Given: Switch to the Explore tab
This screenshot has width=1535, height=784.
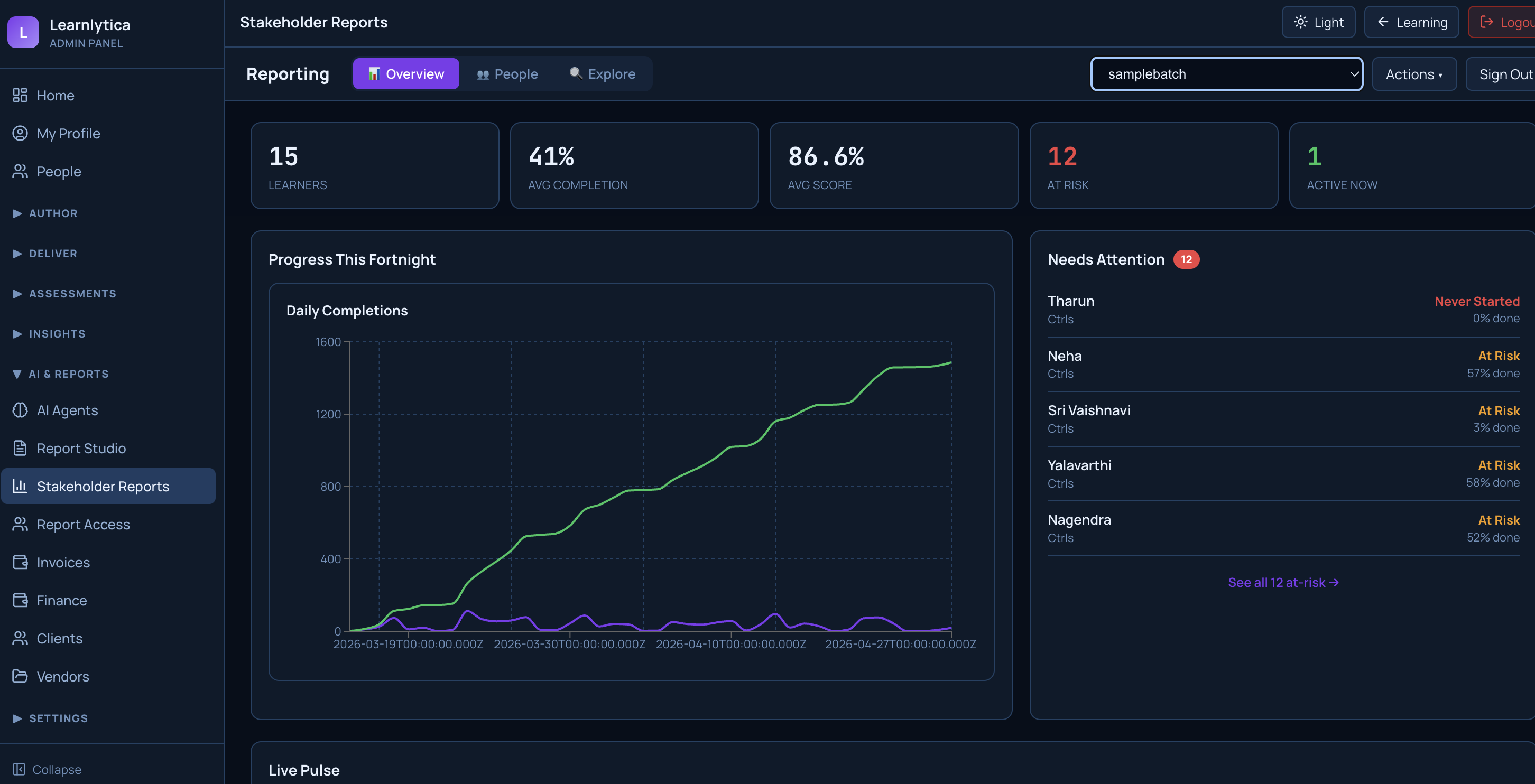Looking at the screenshot, I should [x=602, y=74].
